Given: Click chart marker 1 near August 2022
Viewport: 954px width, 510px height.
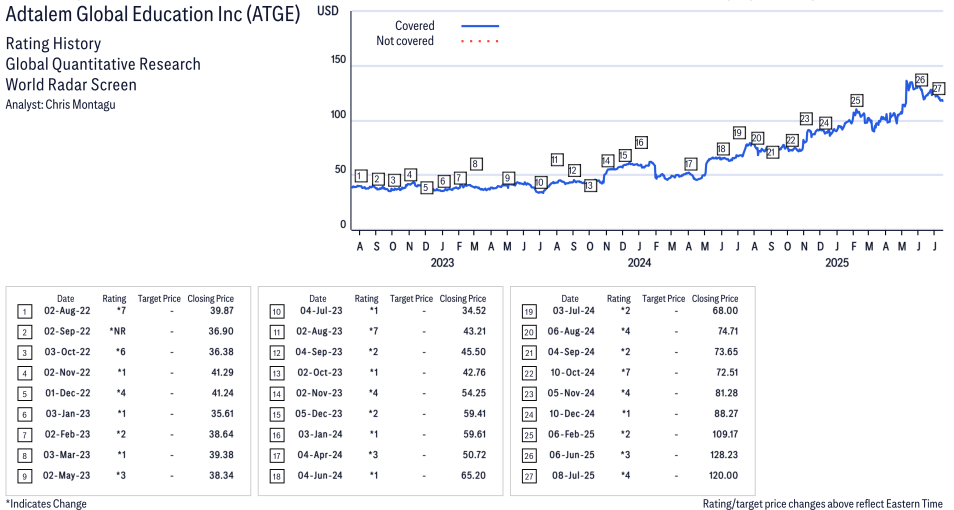Looking at the screenshot, I should click(x=361, y=176).
